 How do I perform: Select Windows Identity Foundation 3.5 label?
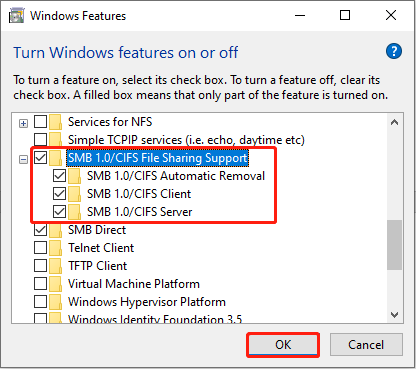click(155, 319)
